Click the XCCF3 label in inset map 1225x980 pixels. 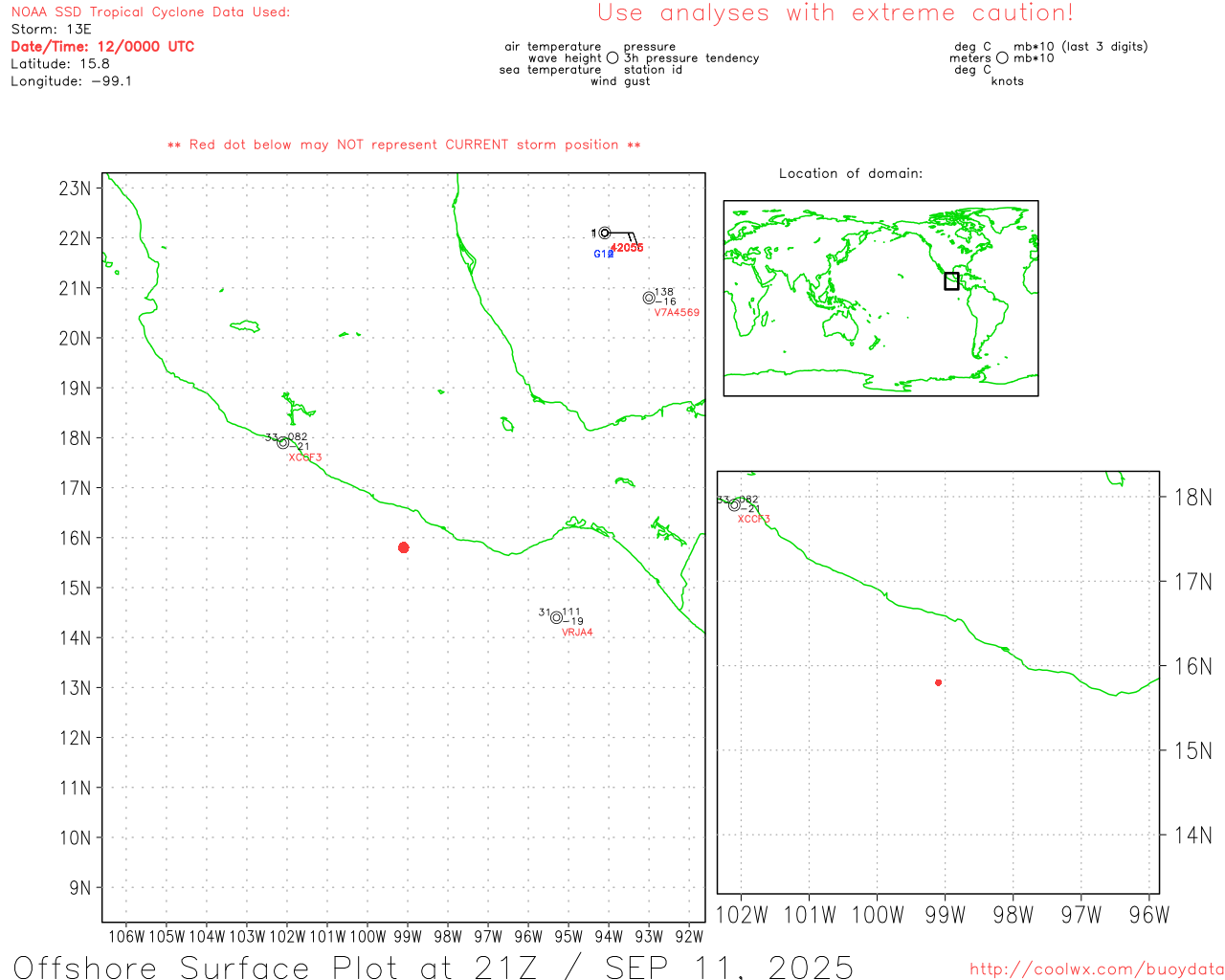click(x=754, y=520)
